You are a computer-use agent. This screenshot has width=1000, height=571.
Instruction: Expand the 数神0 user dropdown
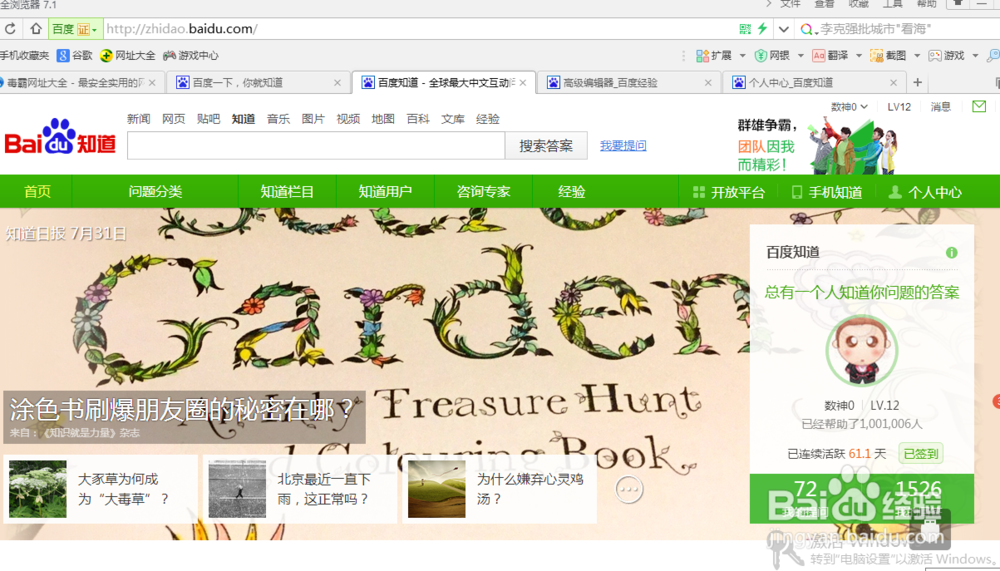tap(849, 107)
